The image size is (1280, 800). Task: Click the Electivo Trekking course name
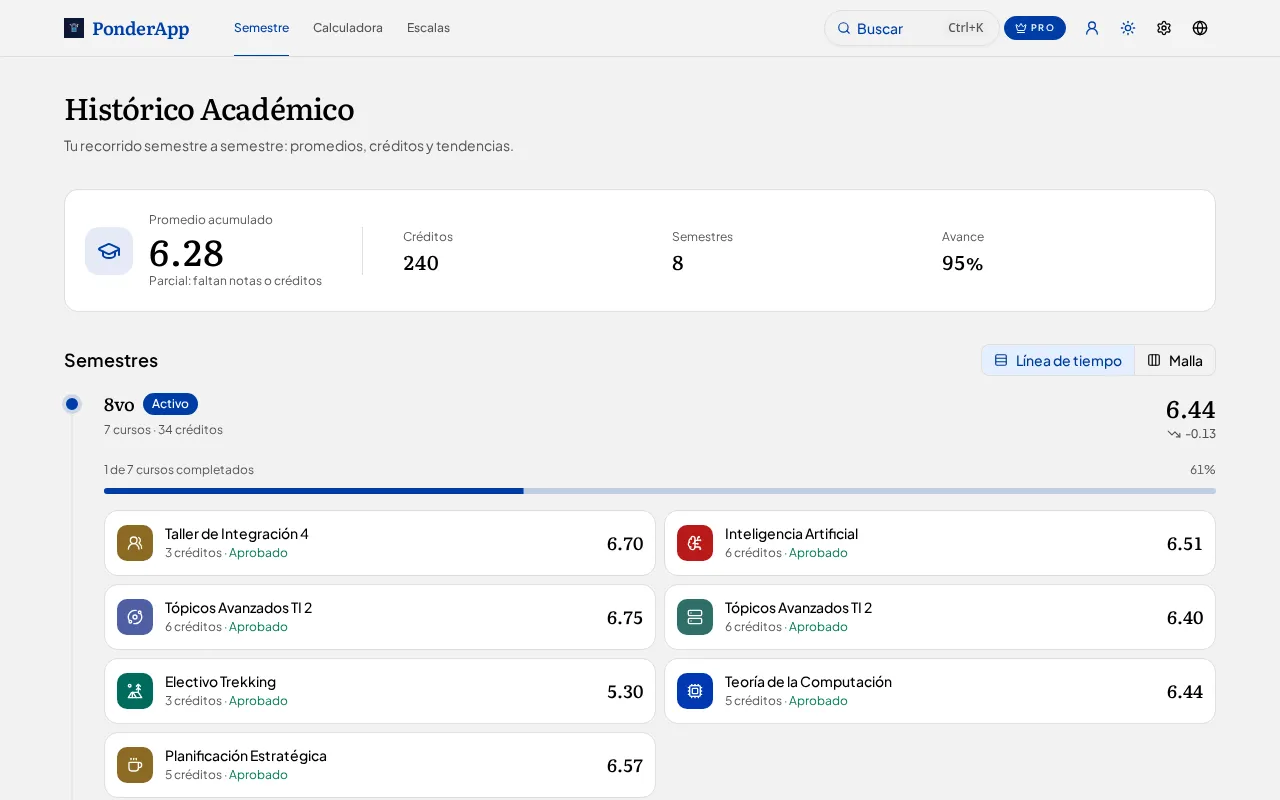[220, 682]
